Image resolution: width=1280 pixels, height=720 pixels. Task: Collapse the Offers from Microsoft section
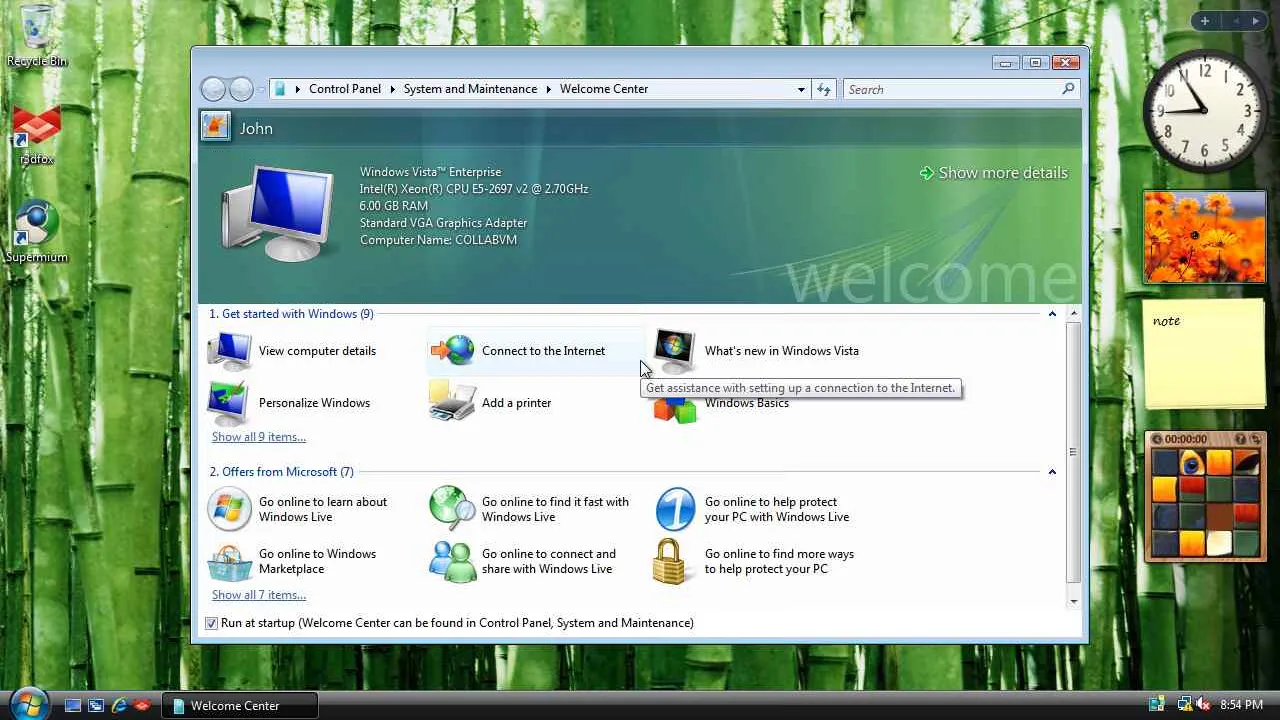[1052, 472]
